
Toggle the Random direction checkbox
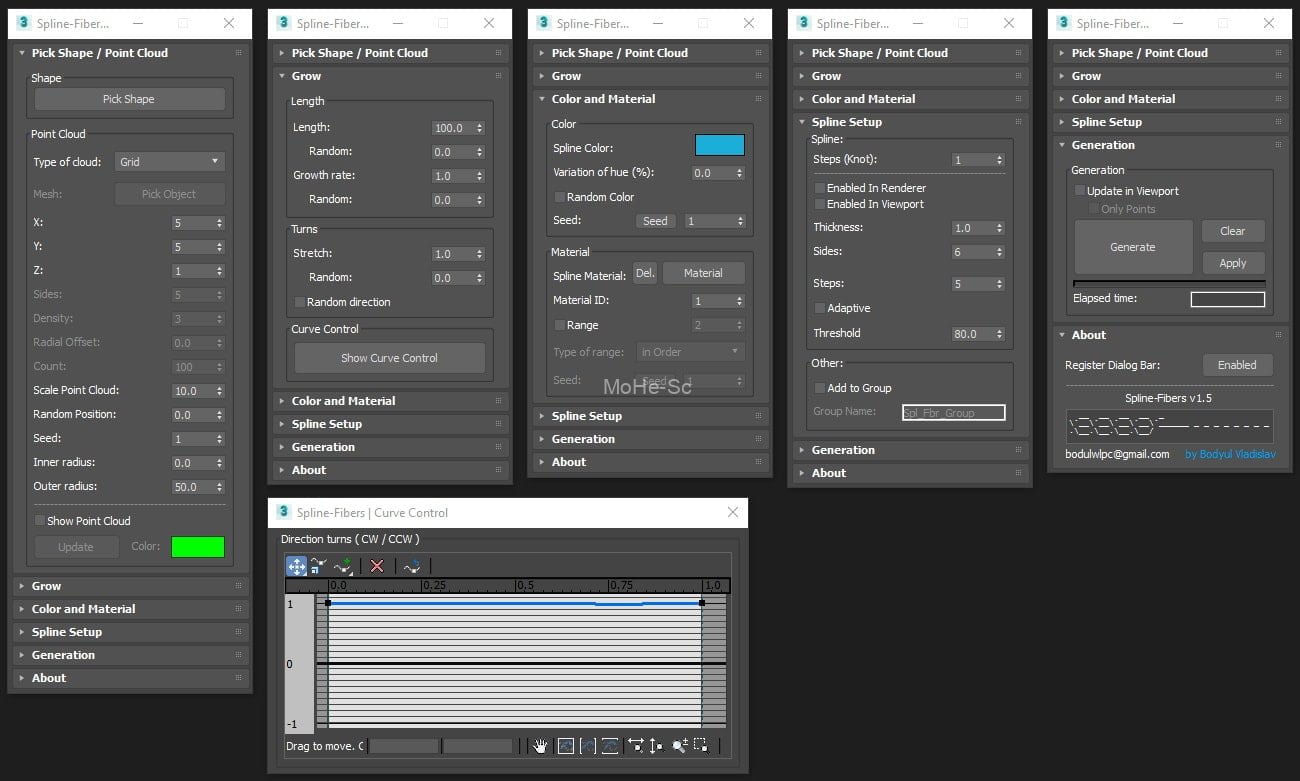(x=300, y=302)
